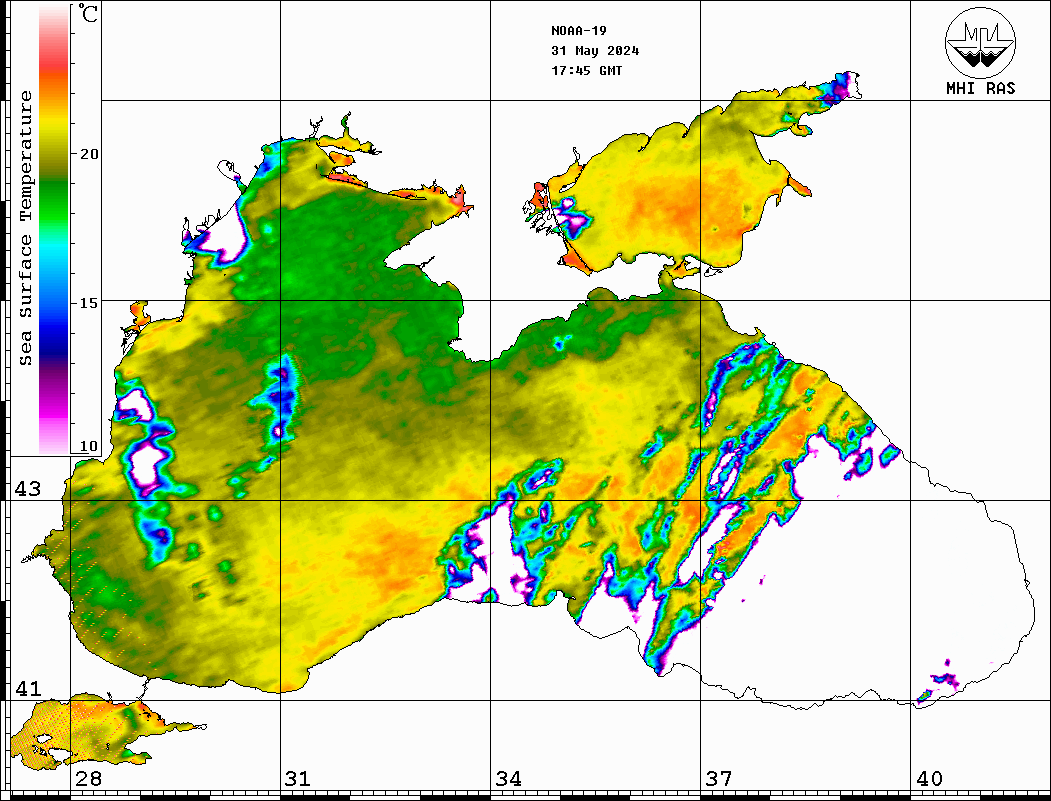The image size is (1051, 801).
Task: Click the date text 31 May 2024
Action: click(595, 51)
